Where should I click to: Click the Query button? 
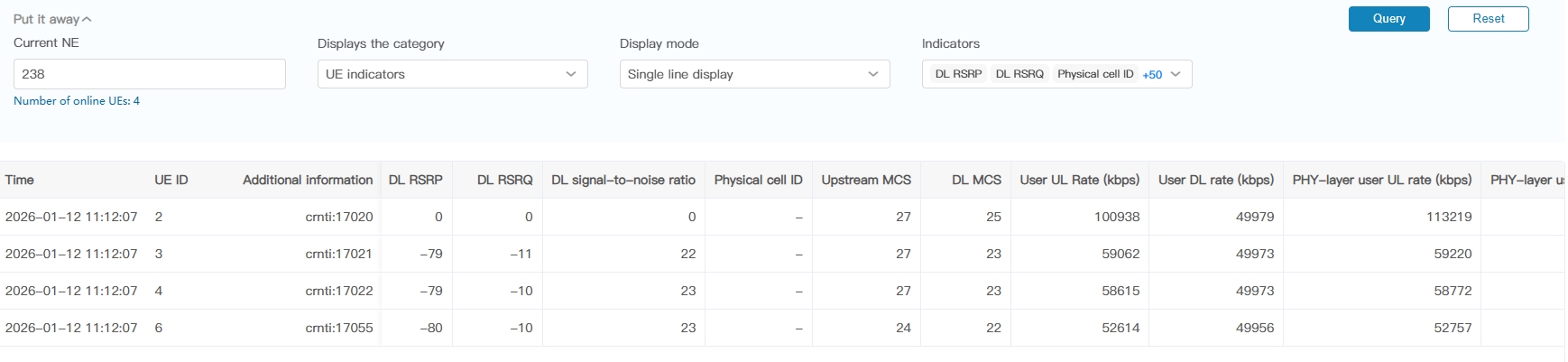pyautogui.click(x=1388, y=19)
